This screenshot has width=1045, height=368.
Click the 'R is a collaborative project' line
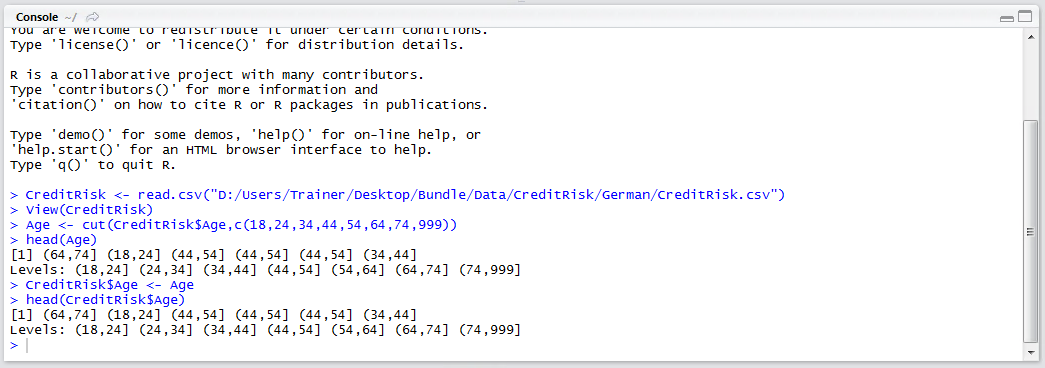pyautogui.click(x=217, y=75)
